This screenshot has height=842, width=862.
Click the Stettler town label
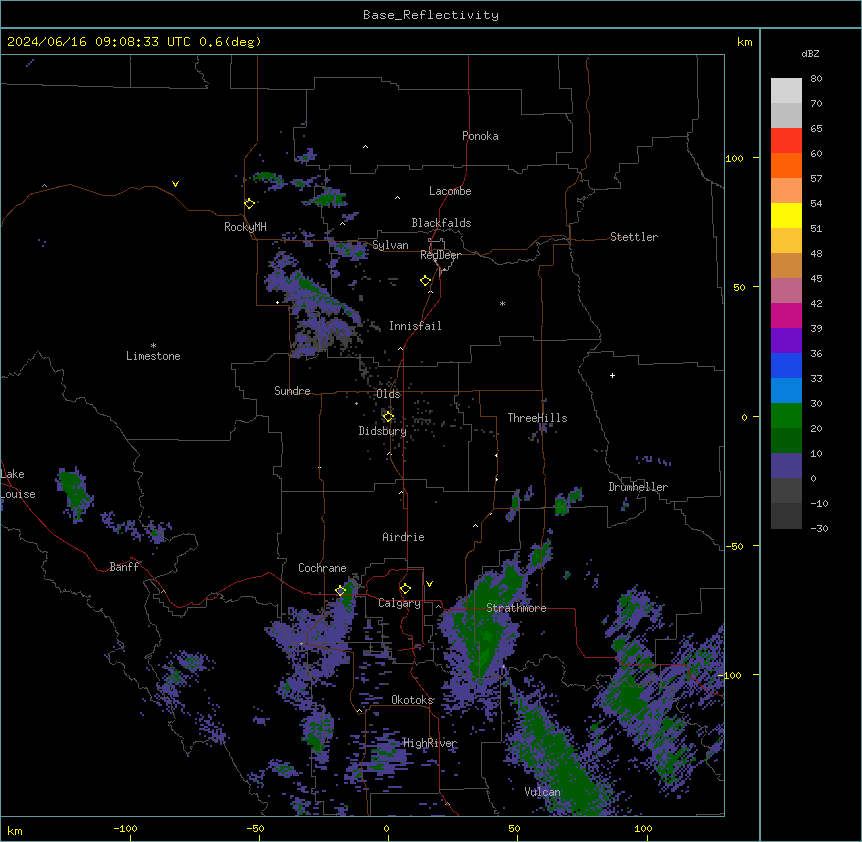tap(634, 237)
